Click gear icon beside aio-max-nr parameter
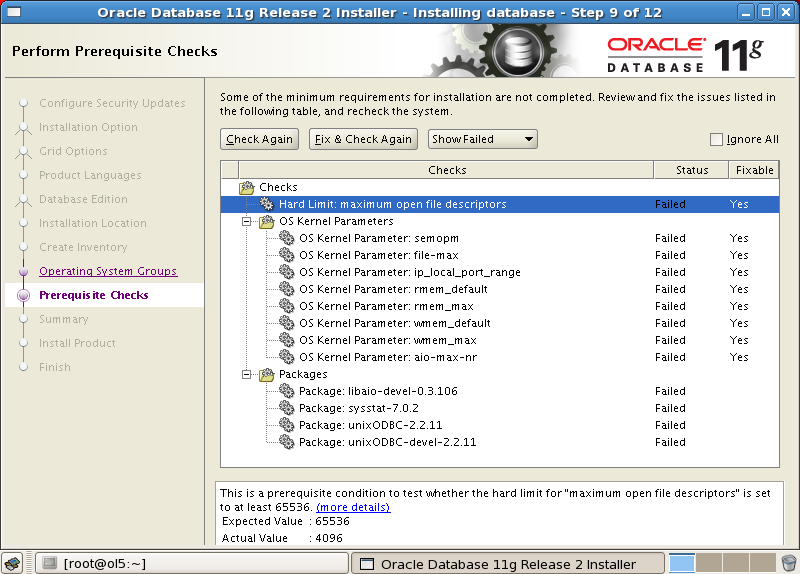 (287, 357)
